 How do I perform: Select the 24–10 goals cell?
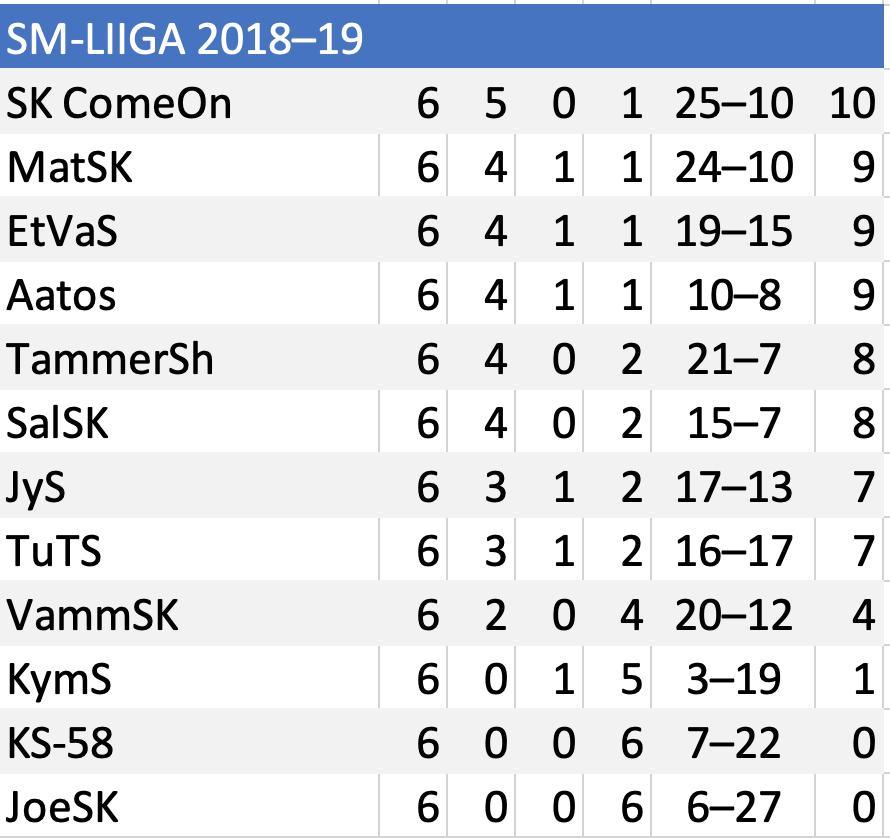click(x=734, y=167)
